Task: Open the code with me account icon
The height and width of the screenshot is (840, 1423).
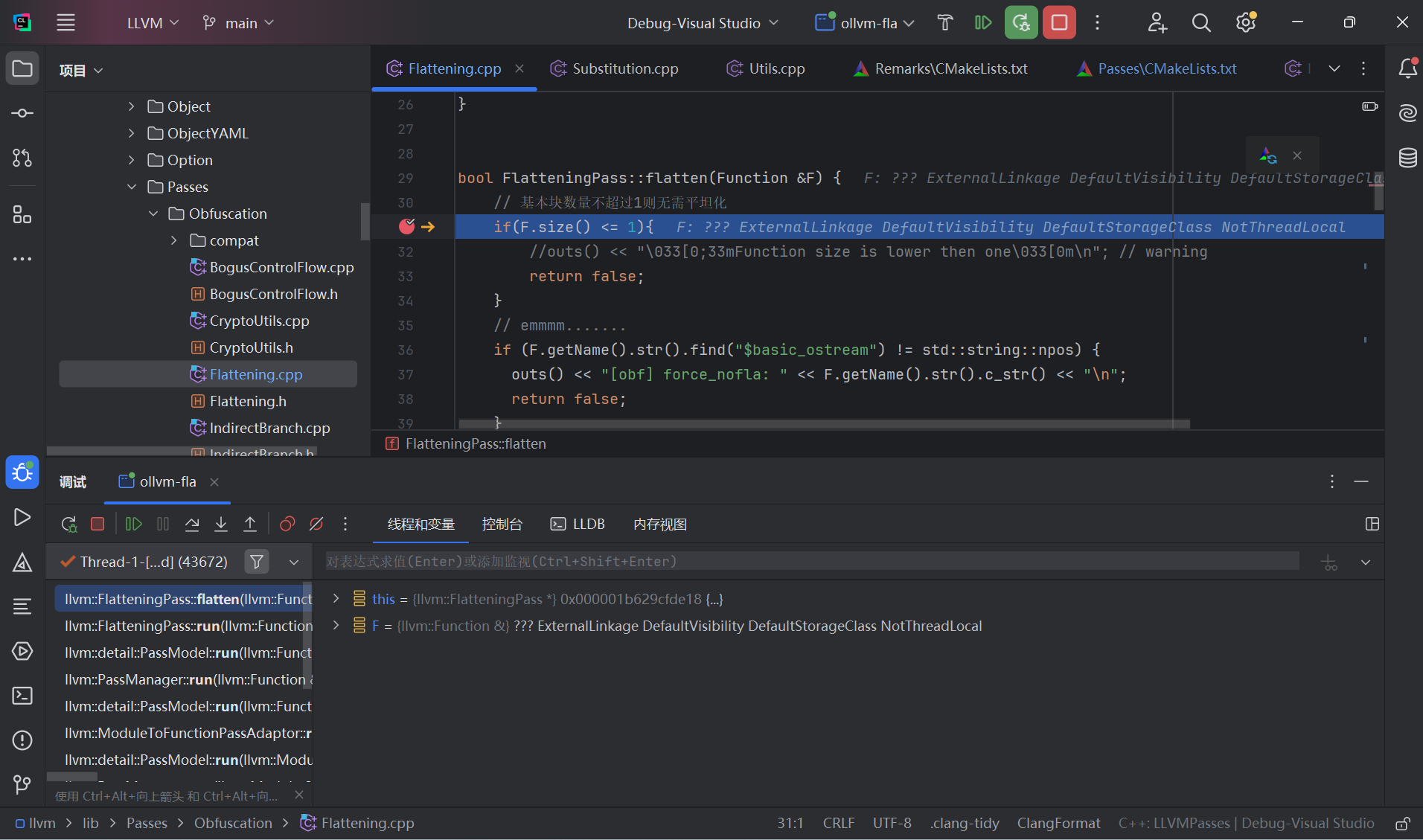Action: tap(1157, 22)
